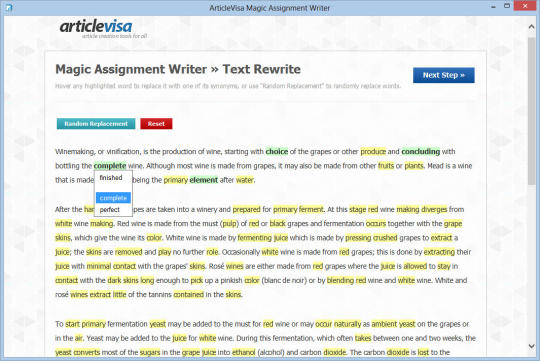The width and height of the screenshot is (540, 361).
Task: Click the highlighted word 'crushed'
Action: click(x=385, y=238)
